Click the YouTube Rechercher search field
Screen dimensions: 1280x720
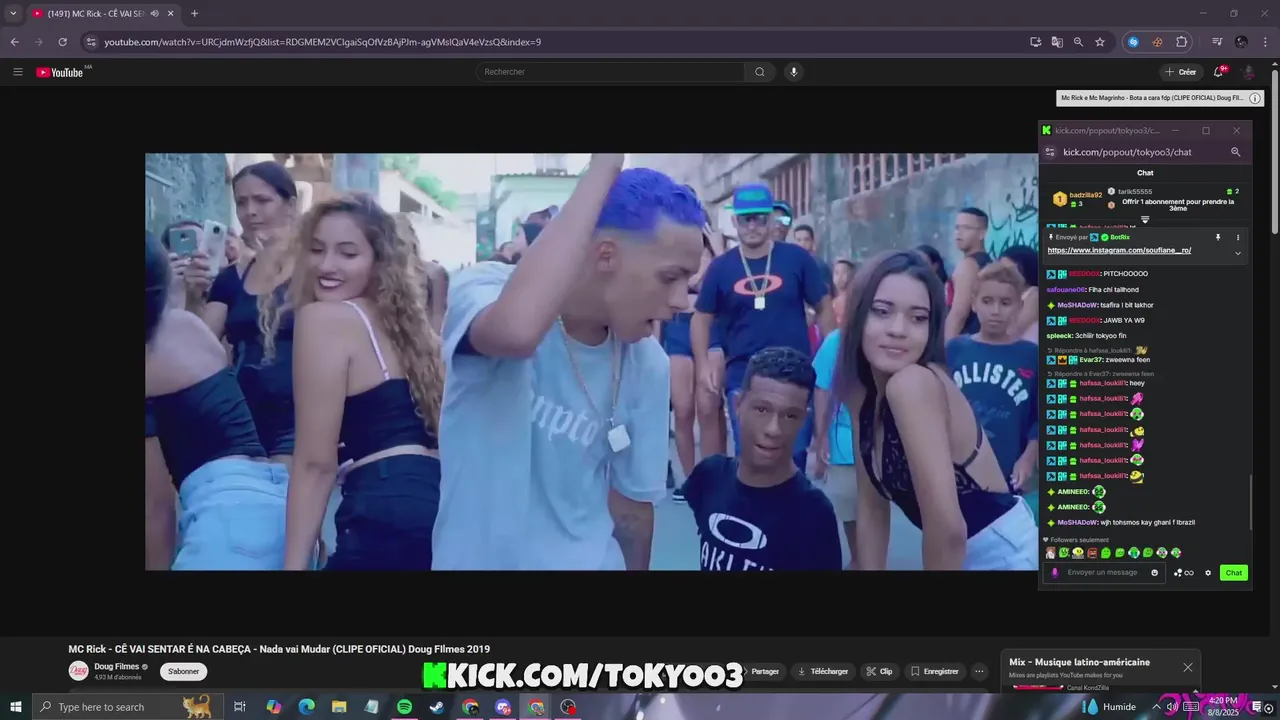pos(610,72)
